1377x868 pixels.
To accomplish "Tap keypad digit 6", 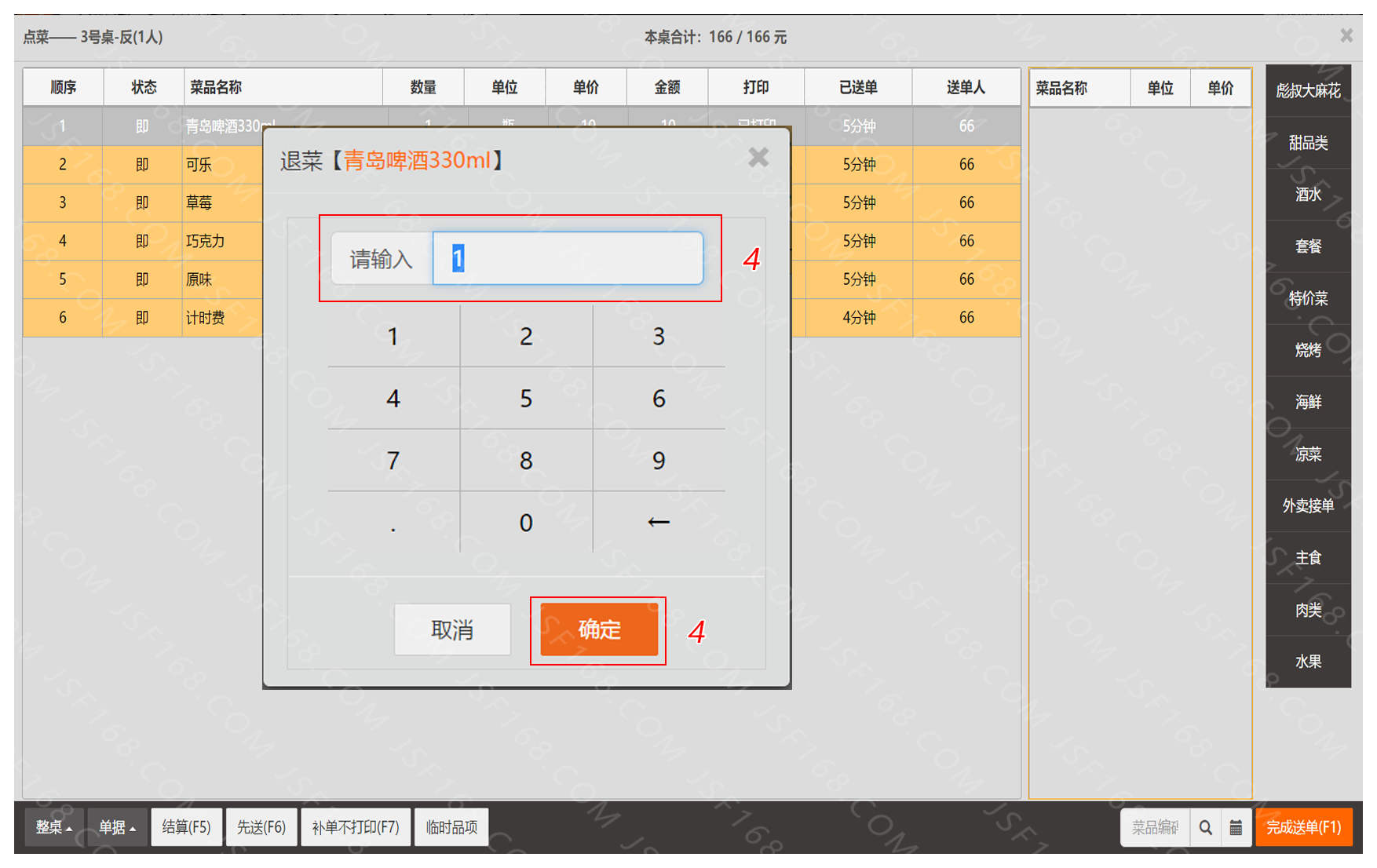I will pos(659,399).
